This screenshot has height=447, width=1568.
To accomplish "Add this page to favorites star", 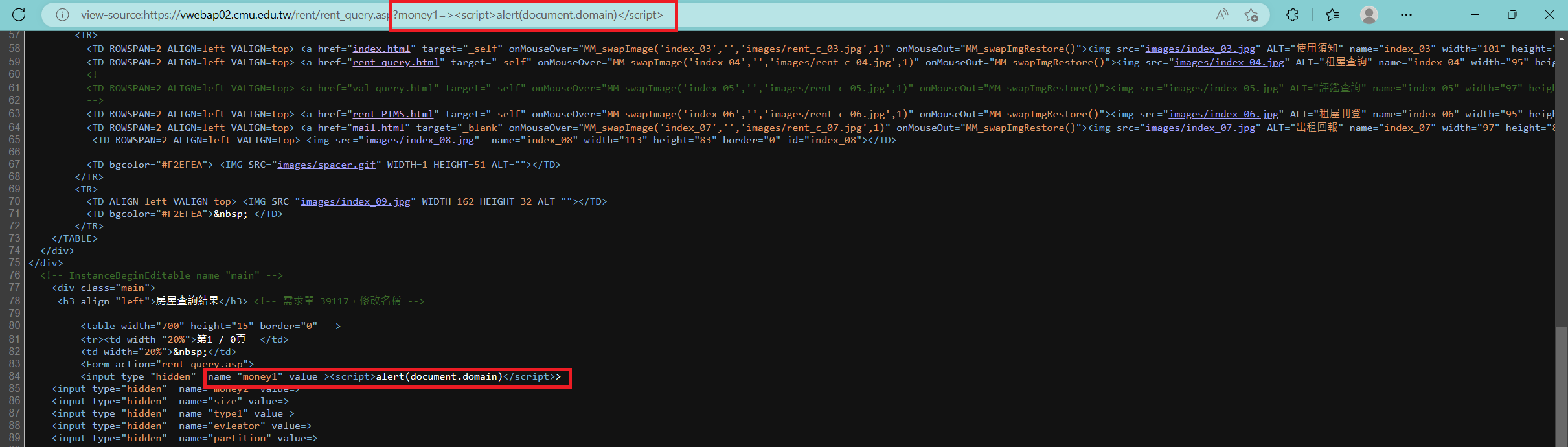I will pos(1251,15).
